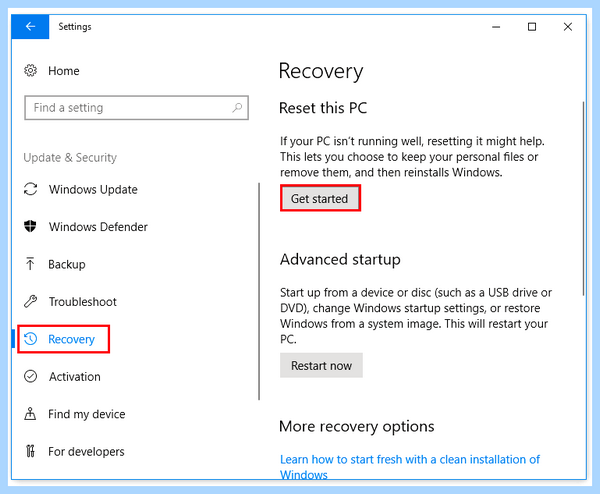The height and width of the screenshot is (494, 600).
Task: Click the Find my device person icon
Action: coord(30,414)
